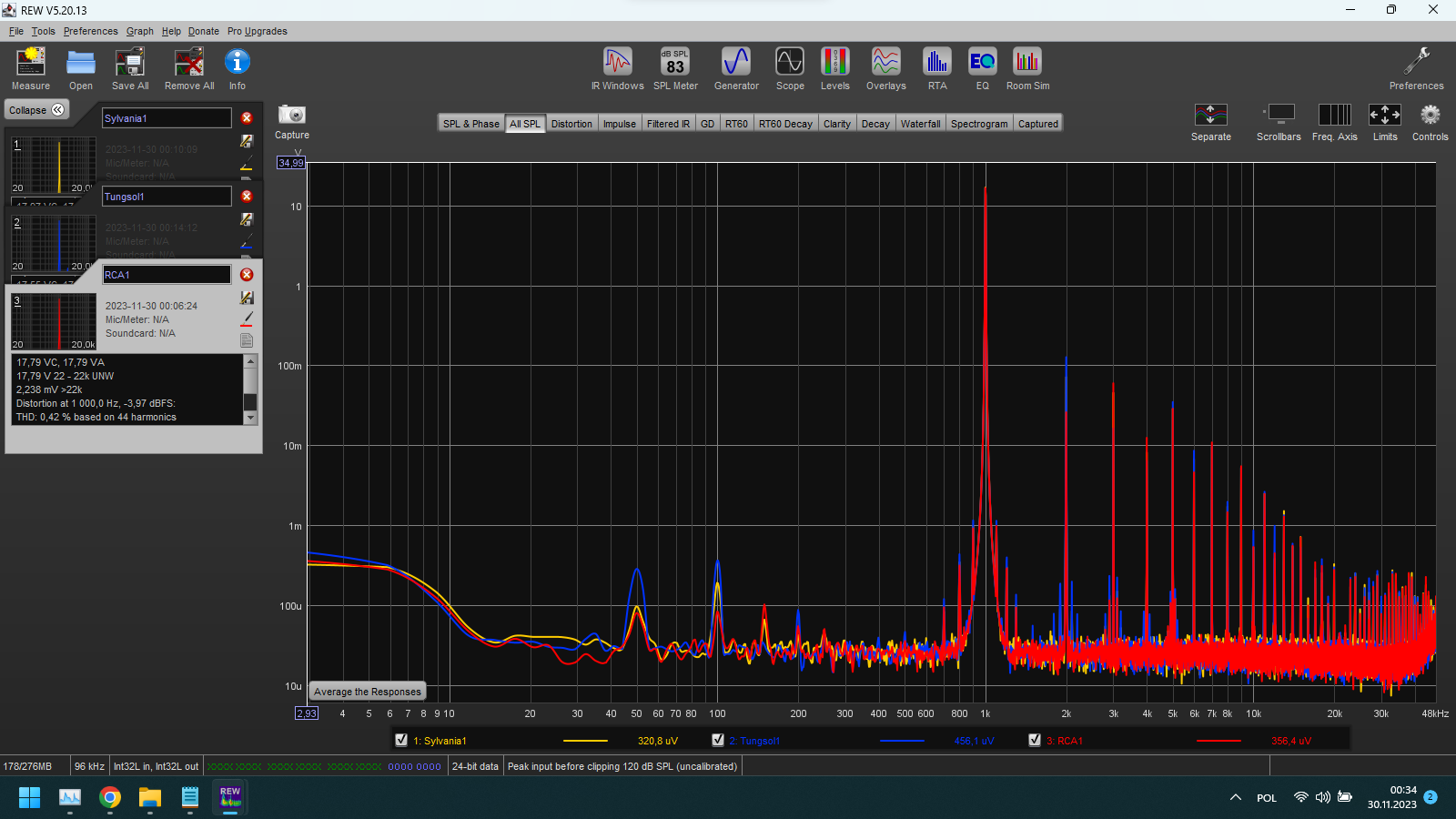The width and height of the screenshot is (1456, 819).
Task: Change the Sylvania1 trace colour
Action: click(247, 163)
